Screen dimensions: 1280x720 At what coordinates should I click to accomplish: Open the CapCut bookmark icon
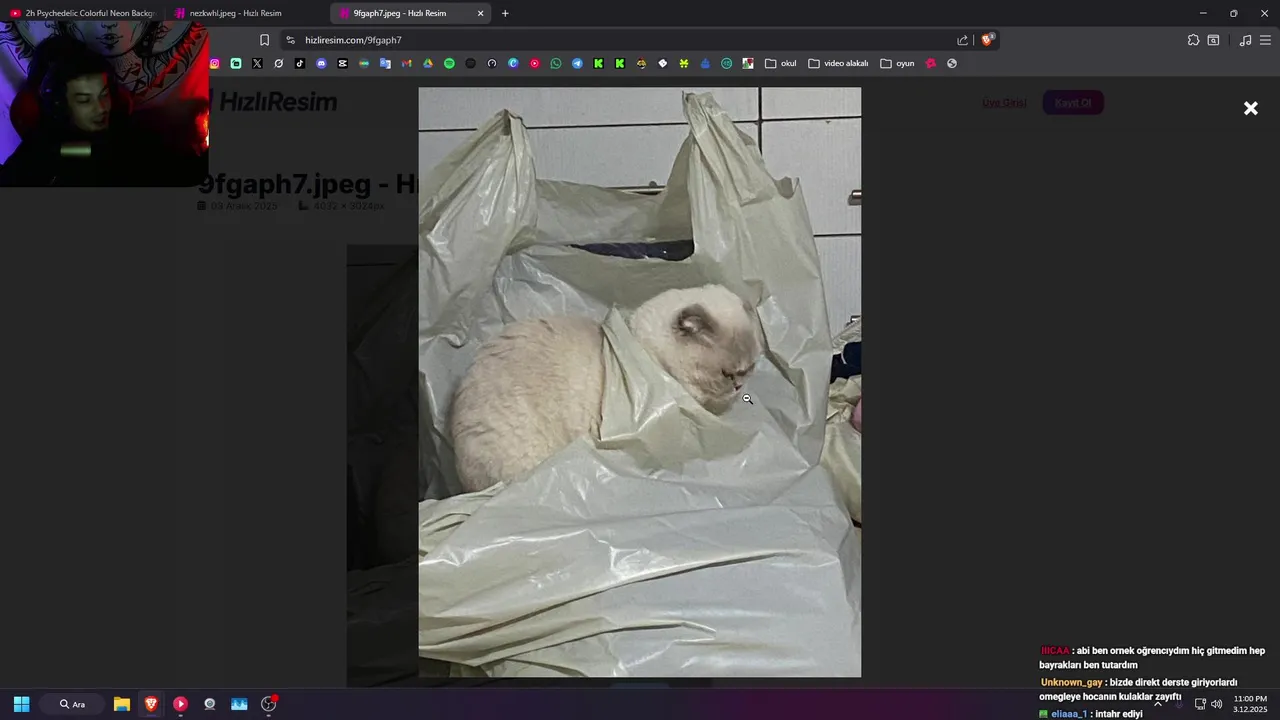click(343, 63)
